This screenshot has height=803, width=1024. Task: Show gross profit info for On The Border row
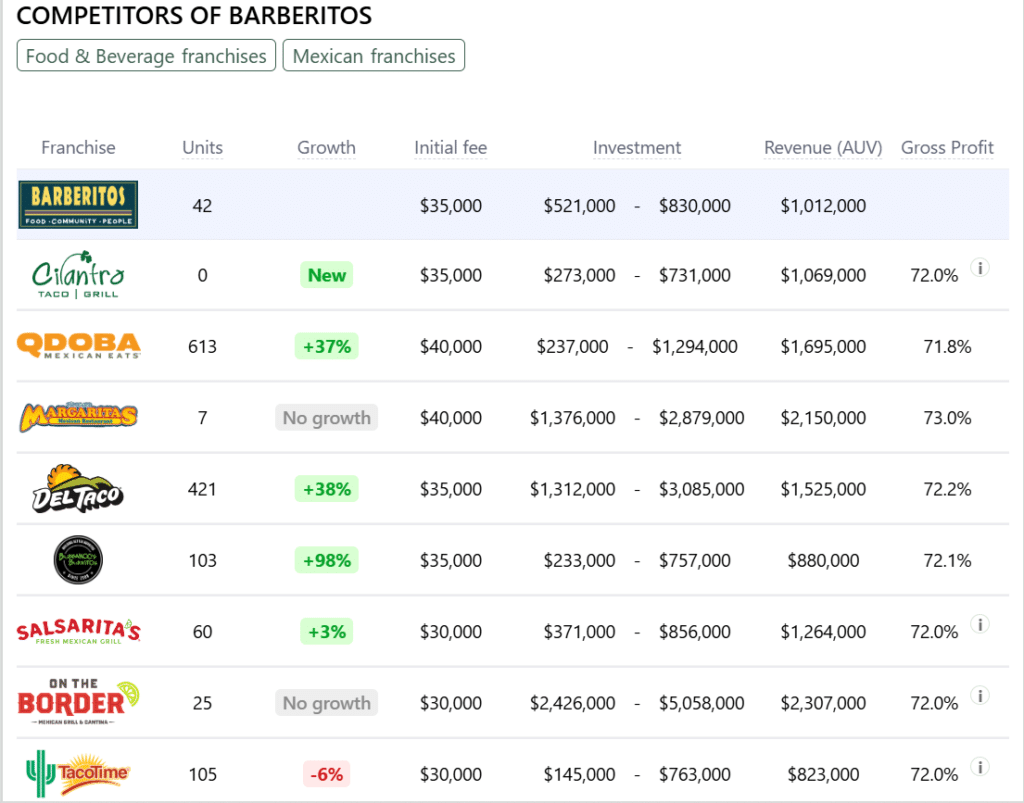click(980, 695)
